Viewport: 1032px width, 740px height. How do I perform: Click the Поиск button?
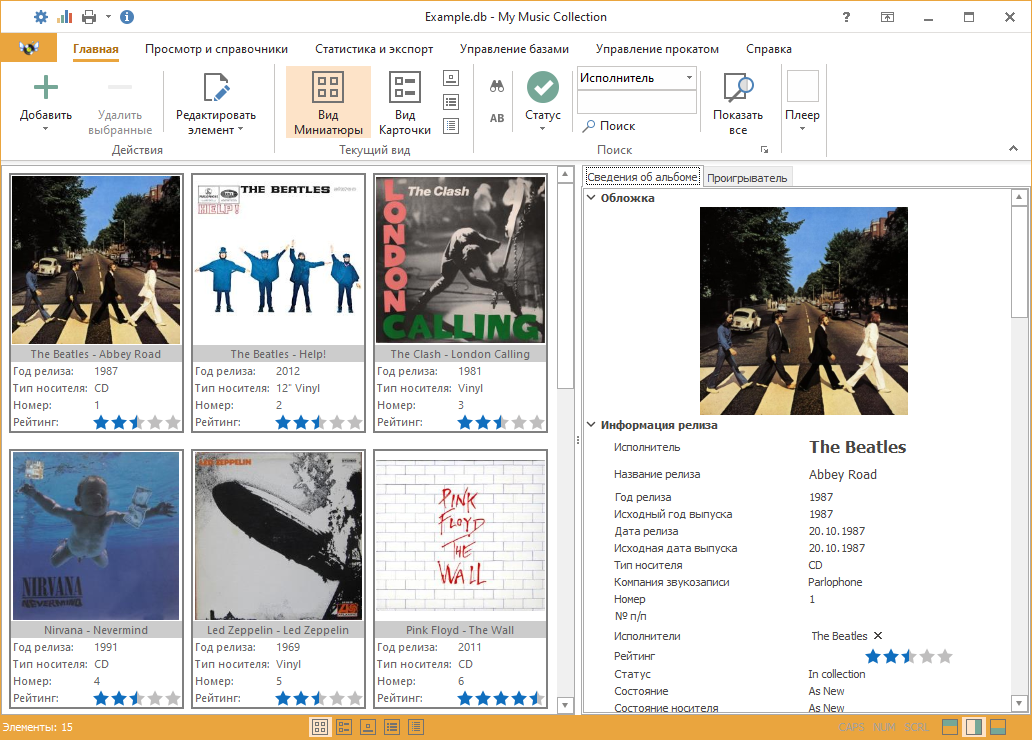[x=609, y=126]
